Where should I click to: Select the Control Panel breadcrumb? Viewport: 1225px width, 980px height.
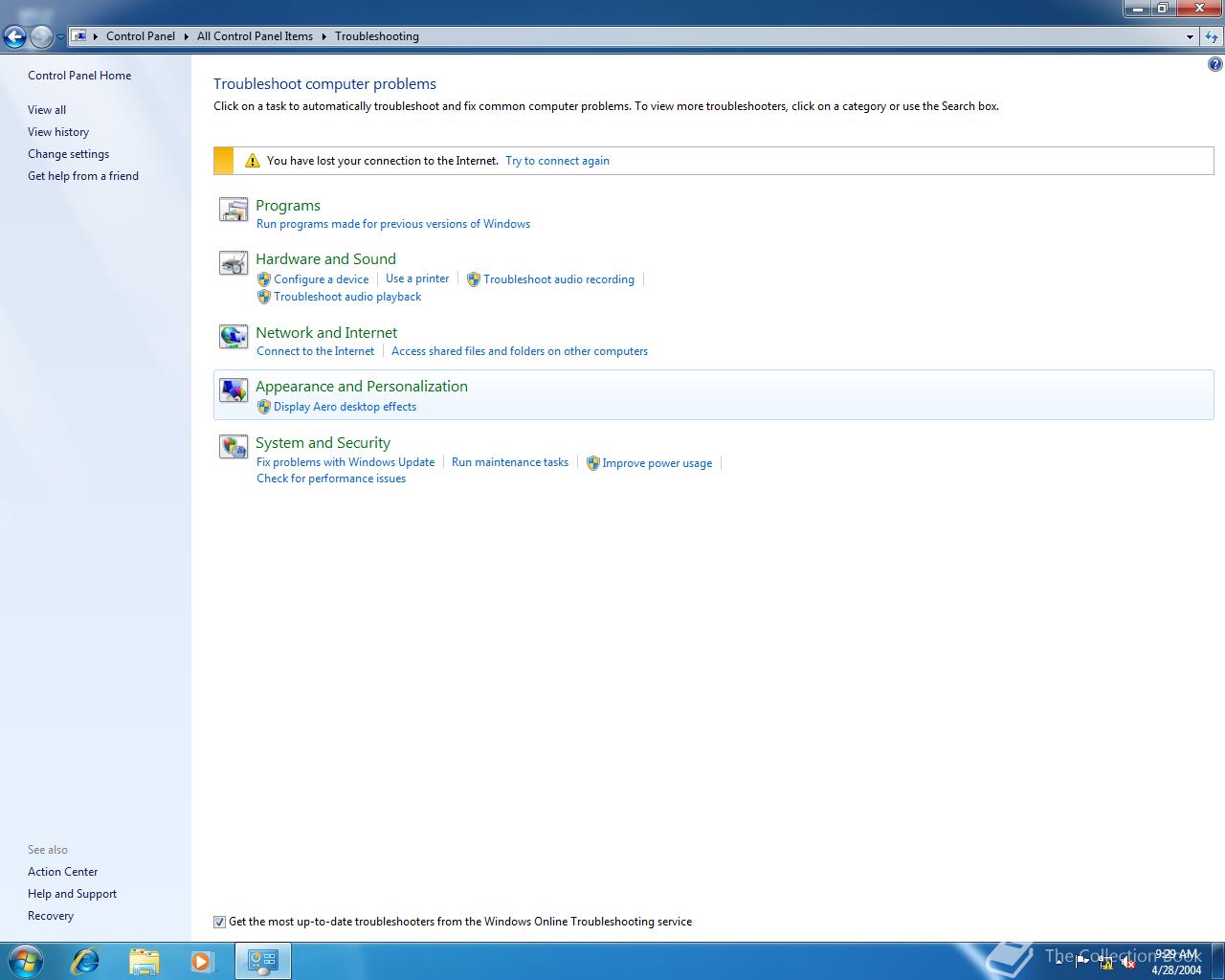click(141, 36)
